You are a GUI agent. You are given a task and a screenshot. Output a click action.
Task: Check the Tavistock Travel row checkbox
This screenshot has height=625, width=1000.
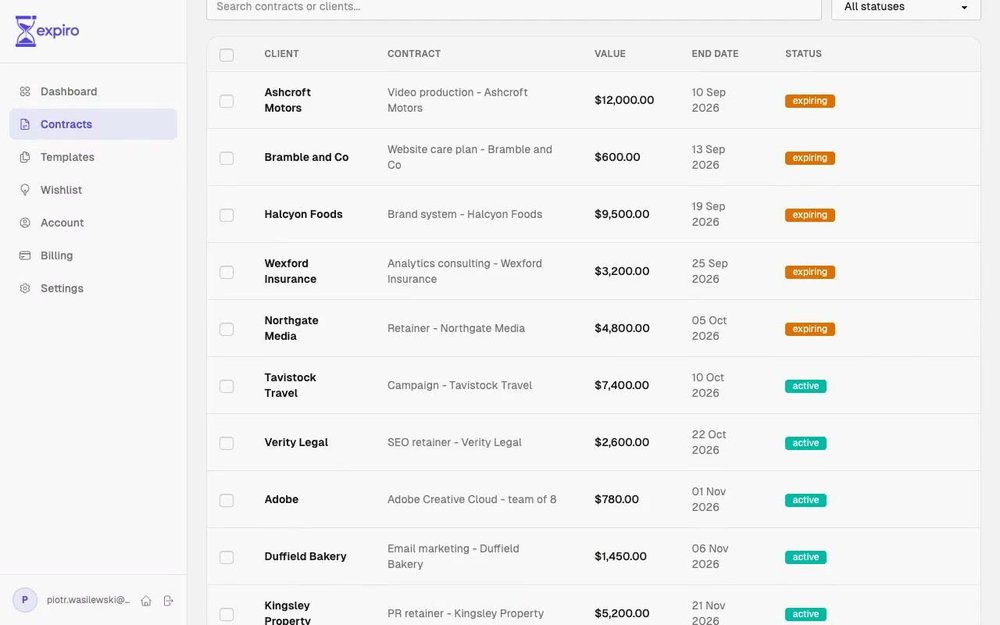(x=226, y=386)
